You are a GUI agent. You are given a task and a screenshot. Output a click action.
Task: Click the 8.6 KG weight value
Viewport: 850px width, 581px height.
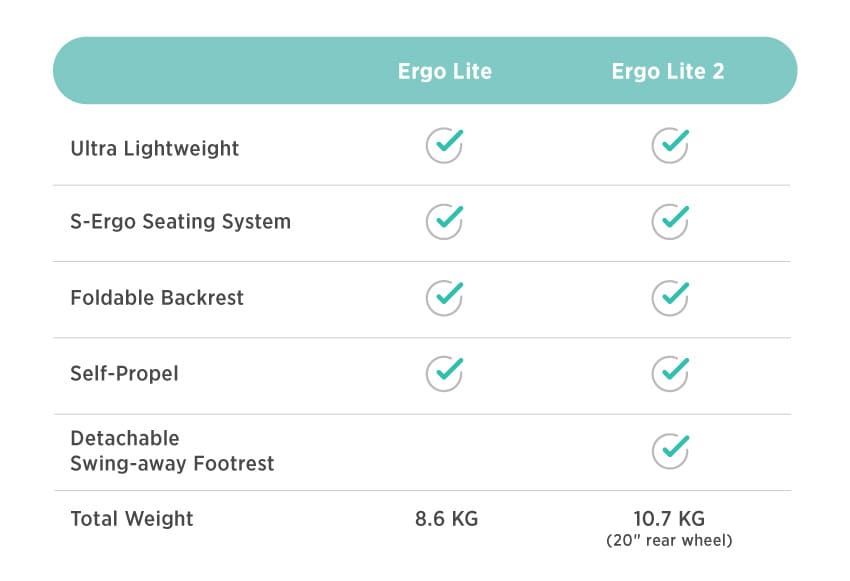(x=447, y=519)
